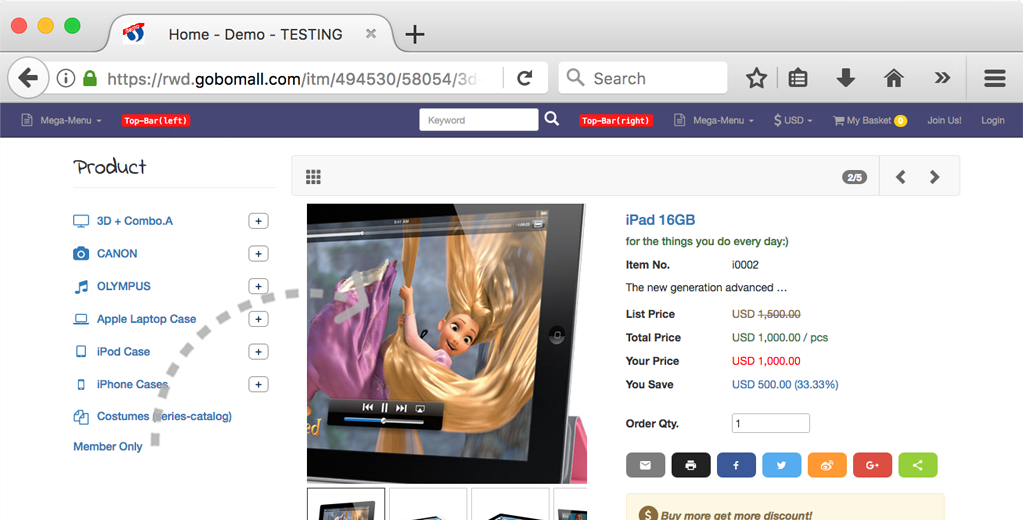Go to the browser home page
This screenshot has width=1023, height=520.
click(x=894, y=78)
